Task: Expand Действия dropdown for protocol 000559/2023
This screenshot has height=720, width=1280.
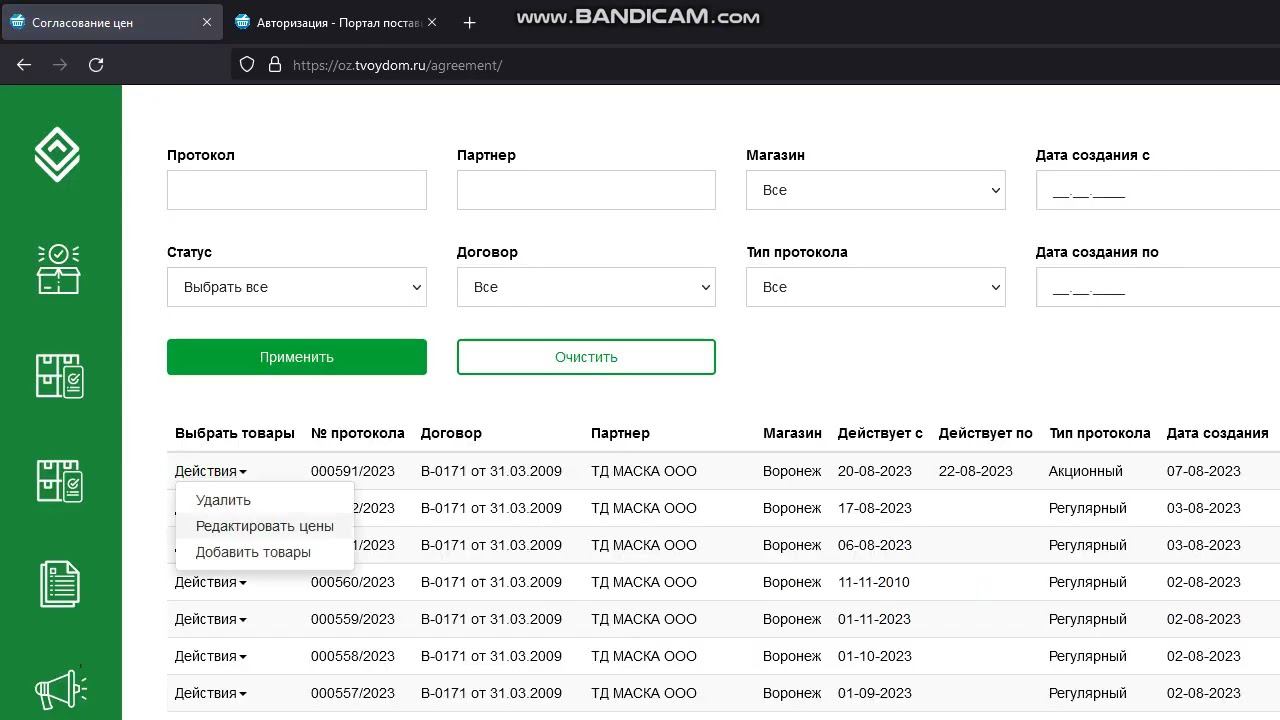Action: [211, 619]
